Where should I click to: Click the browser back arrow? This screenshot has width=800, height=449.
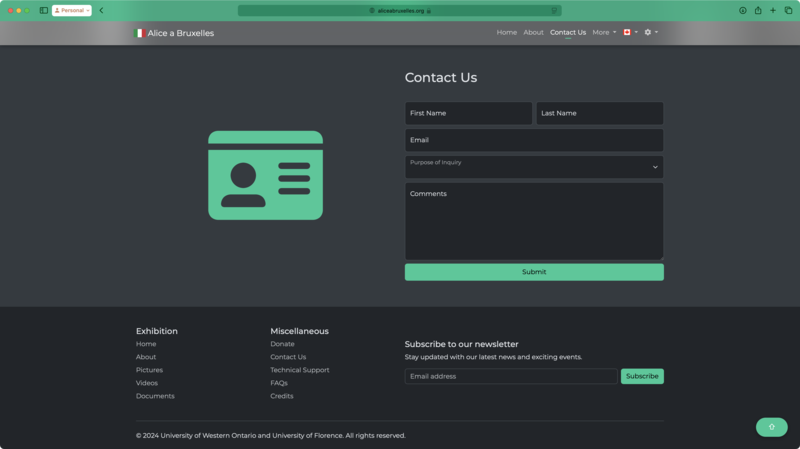(x=101, y=10)
